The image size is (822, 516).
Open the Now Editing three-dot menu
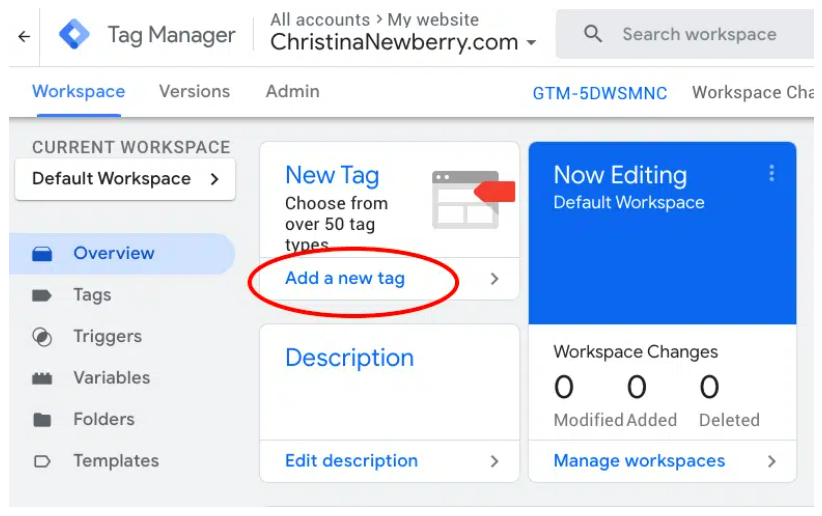tap(771, 173)
